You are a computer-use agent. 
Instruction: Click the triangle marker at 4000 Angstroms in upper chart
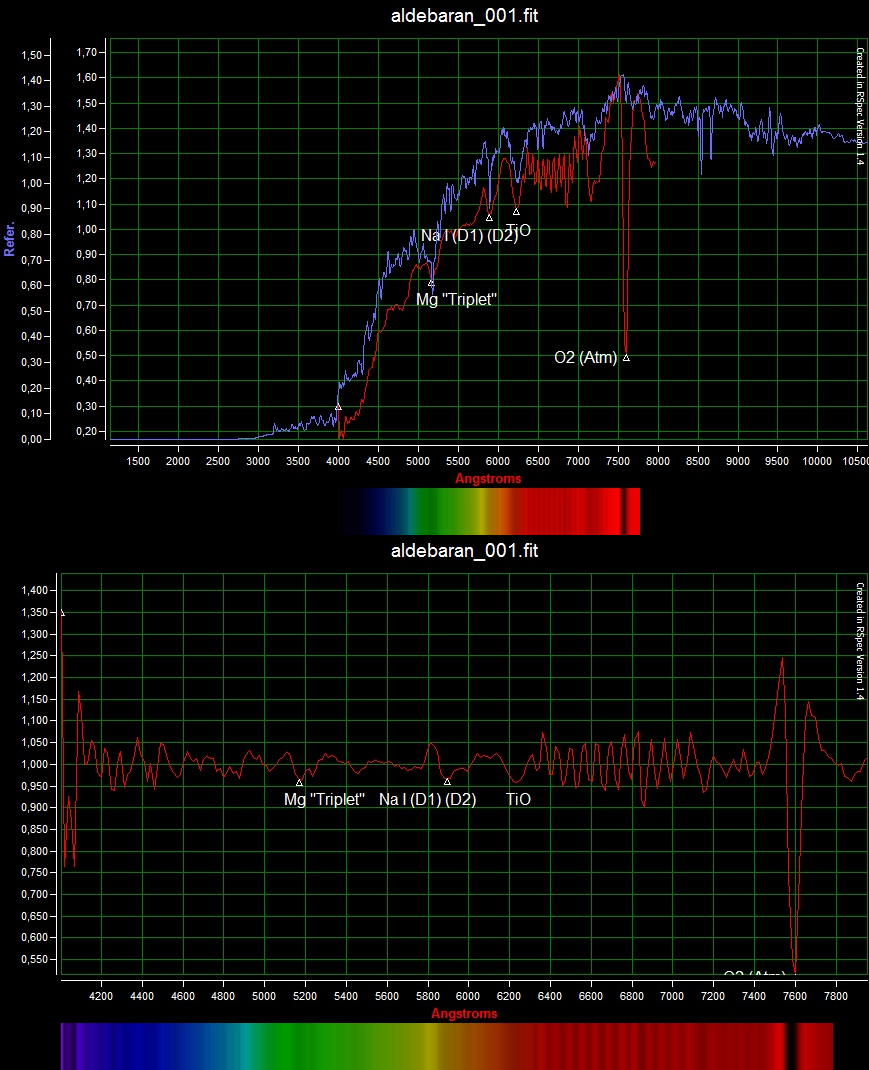[338, 407]
